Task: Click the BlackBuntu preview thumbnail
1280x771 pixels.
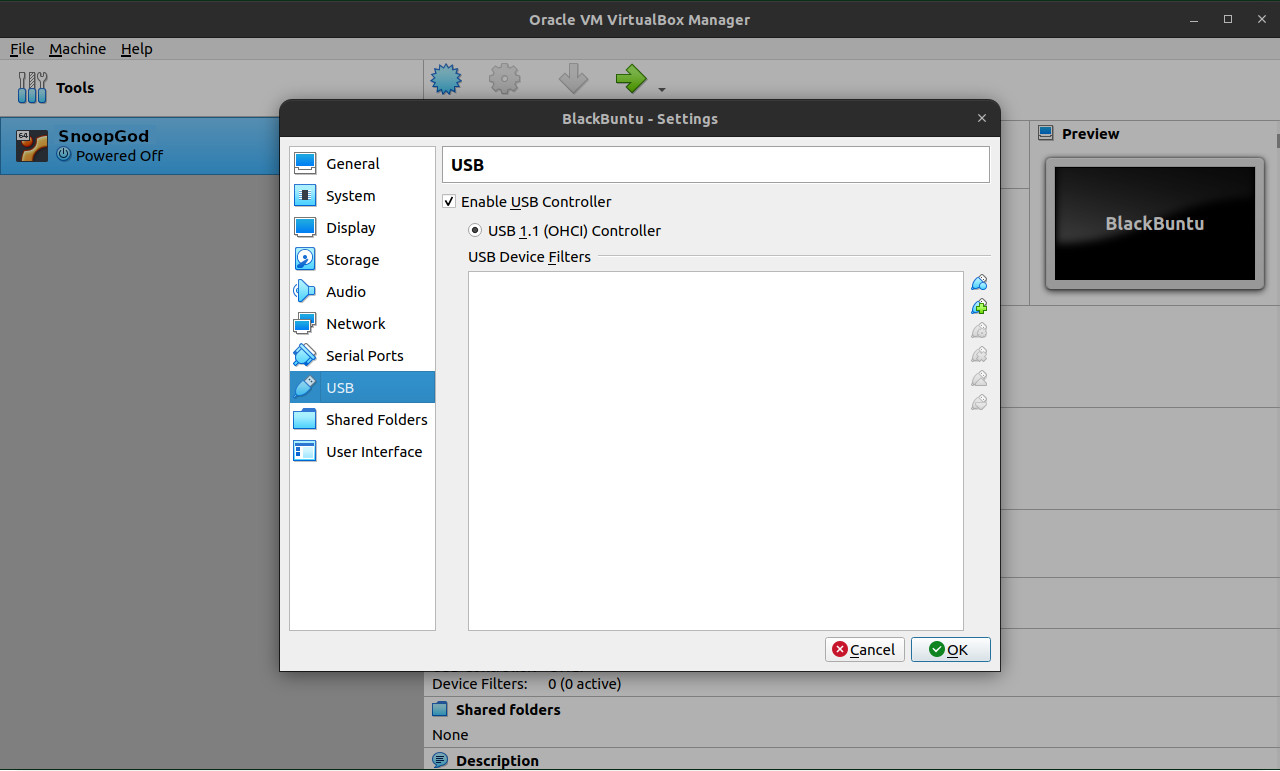Action: click(x=1155, y=223)
